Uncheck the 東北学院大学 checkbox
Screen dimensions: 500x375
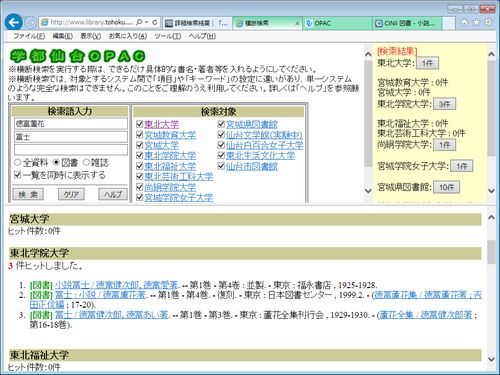tap(140, 155)
